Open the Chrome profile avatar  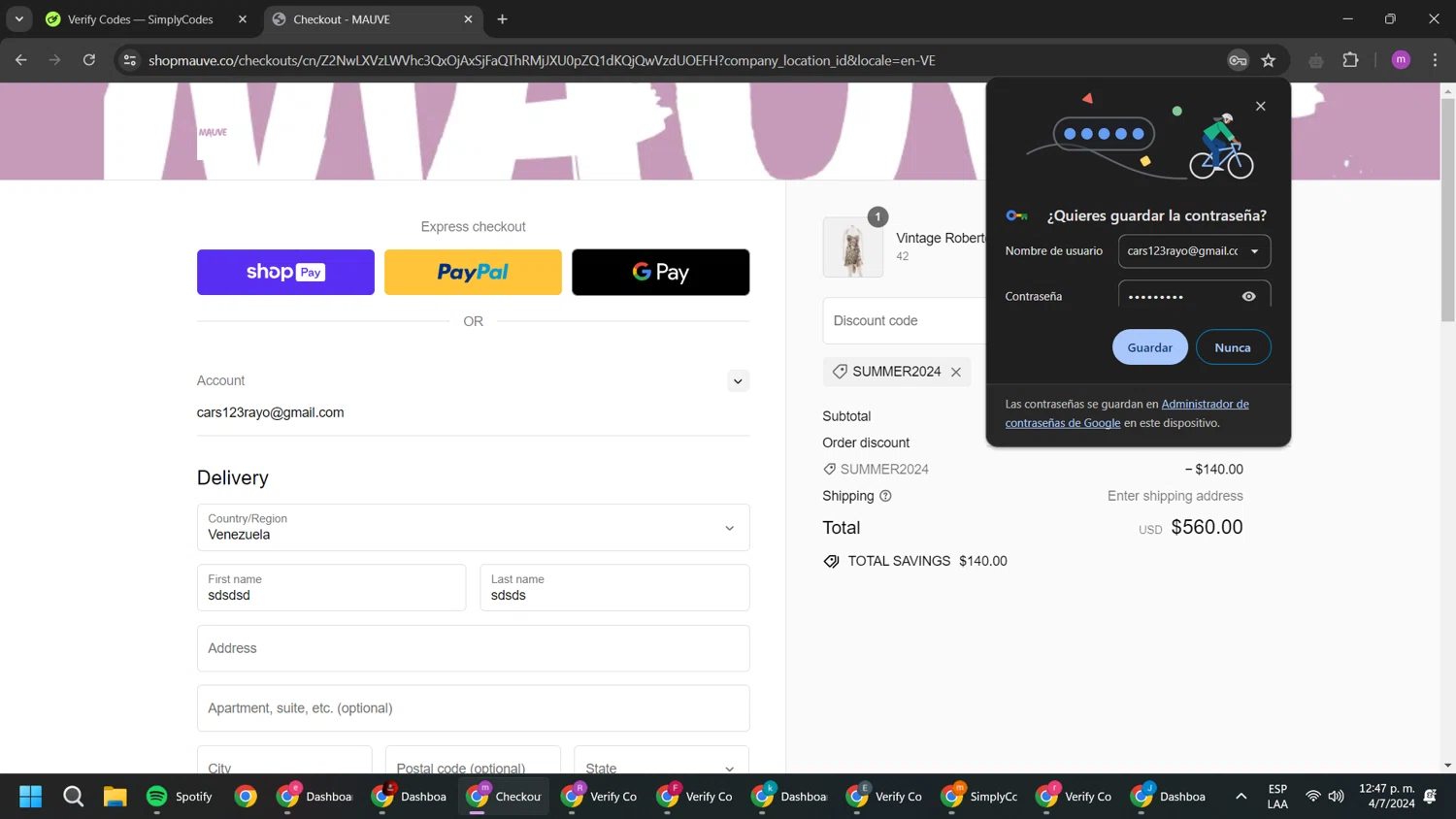click(1401, 60)
